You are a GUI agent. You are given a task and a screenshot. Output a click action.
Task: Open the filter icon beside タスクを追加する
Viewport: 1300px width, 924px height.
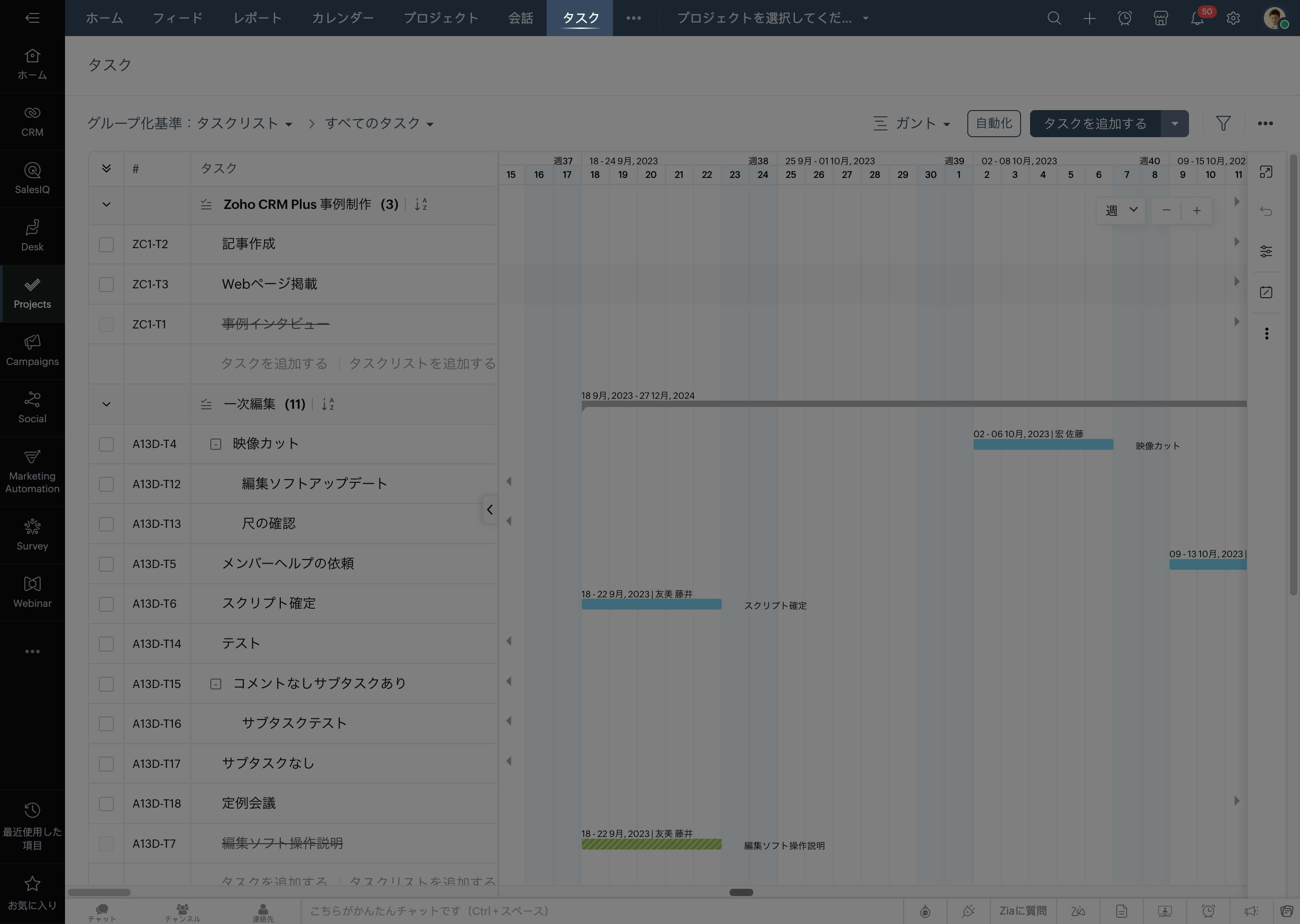(x=1224, y=123)
